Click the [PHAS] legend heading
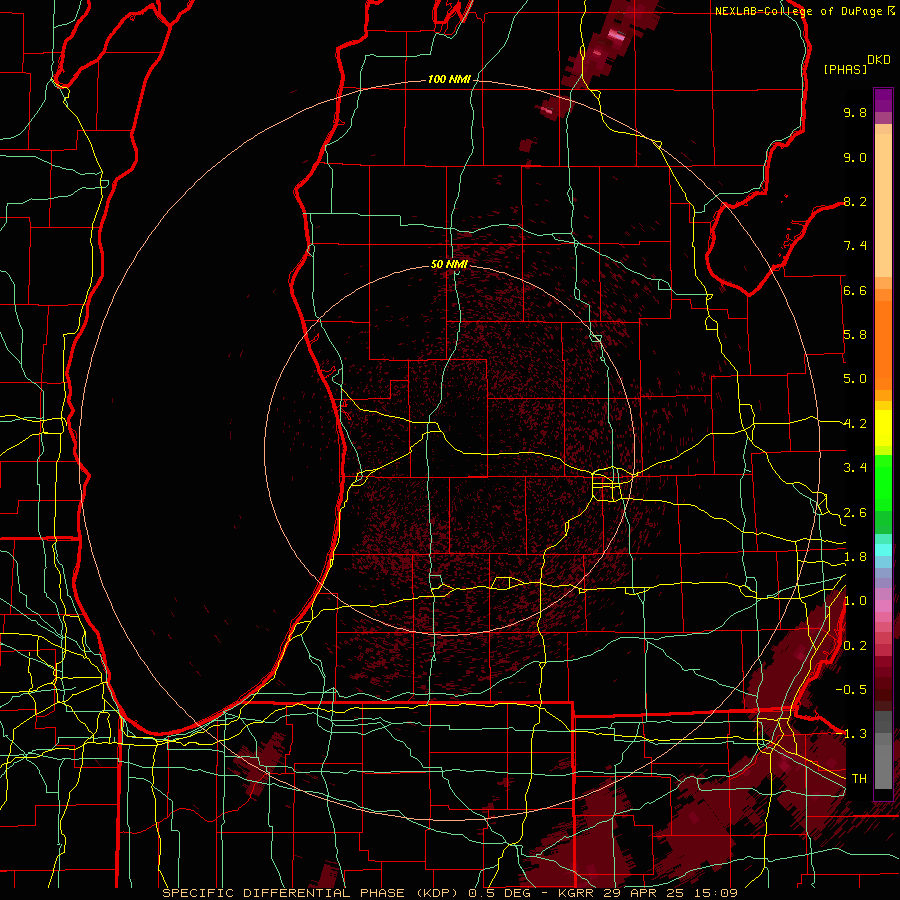900x900 pixels. (x=845, y=69)
